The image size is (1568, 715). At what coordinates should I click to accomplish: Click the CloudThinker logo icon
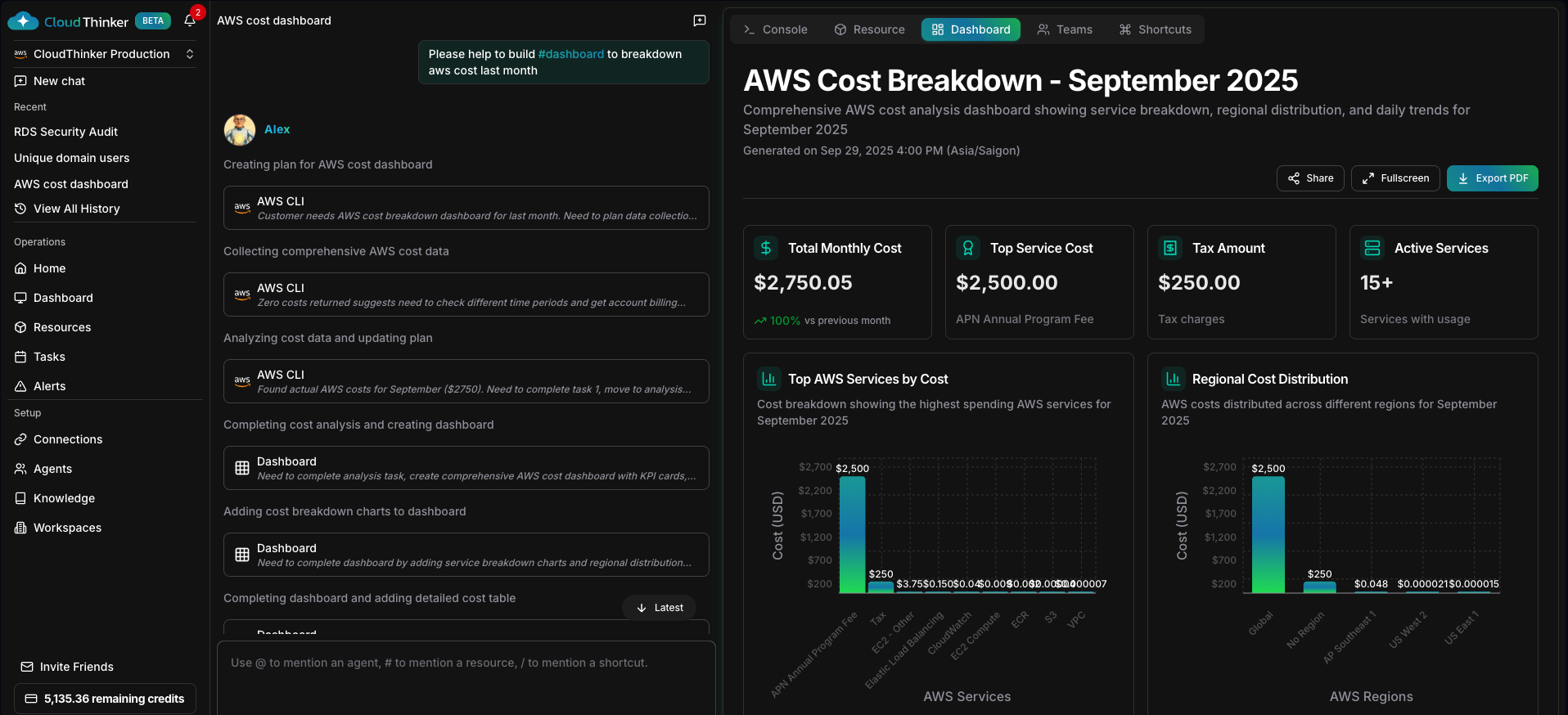click(x=22, y=21)
